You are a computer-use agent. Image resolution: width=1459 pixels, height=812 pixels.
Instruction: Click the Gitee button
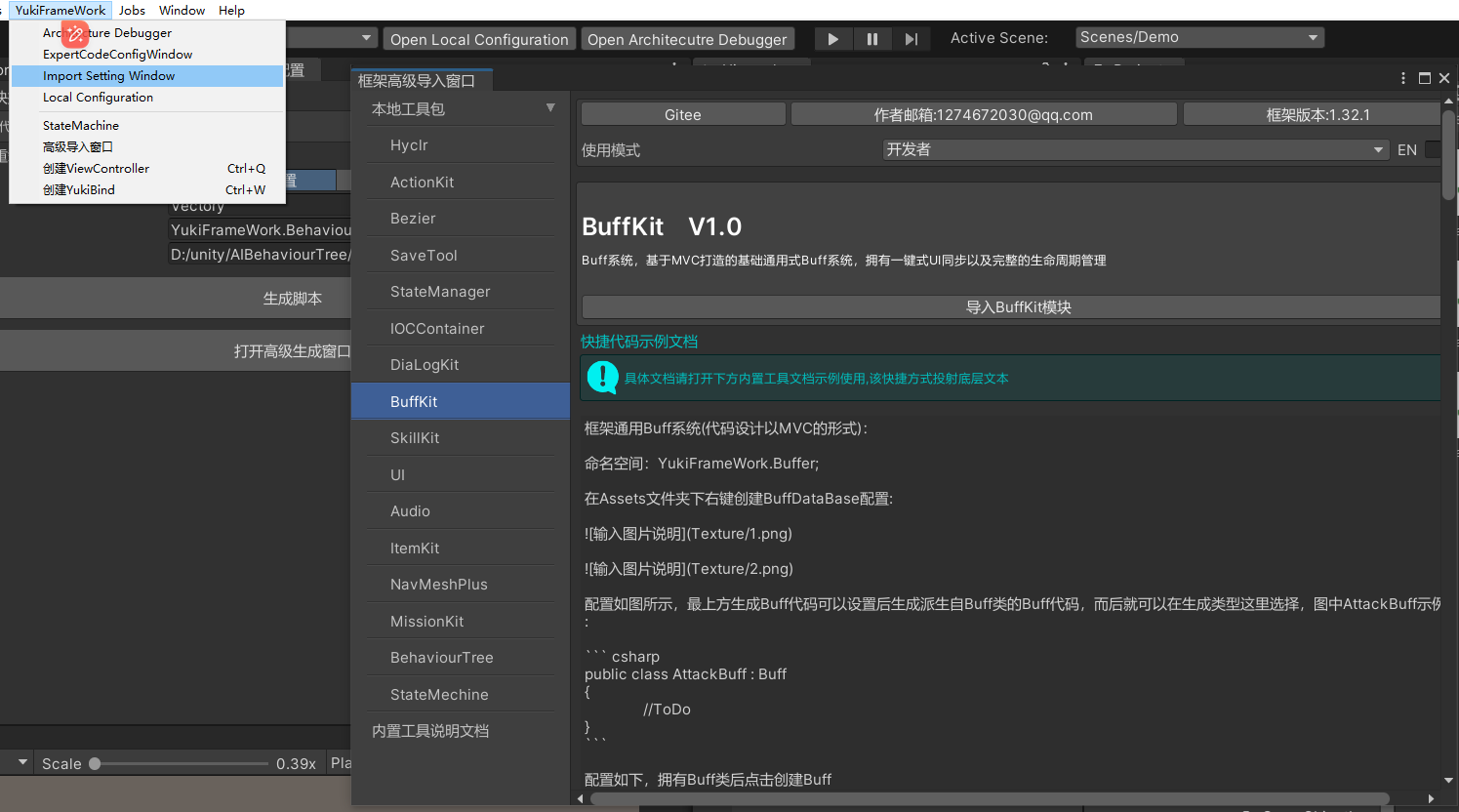683,114
